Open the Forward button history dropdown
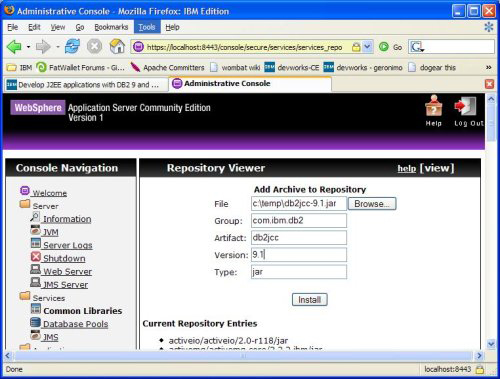Viewport: 500px width, 379px height. tap(58, 47)
